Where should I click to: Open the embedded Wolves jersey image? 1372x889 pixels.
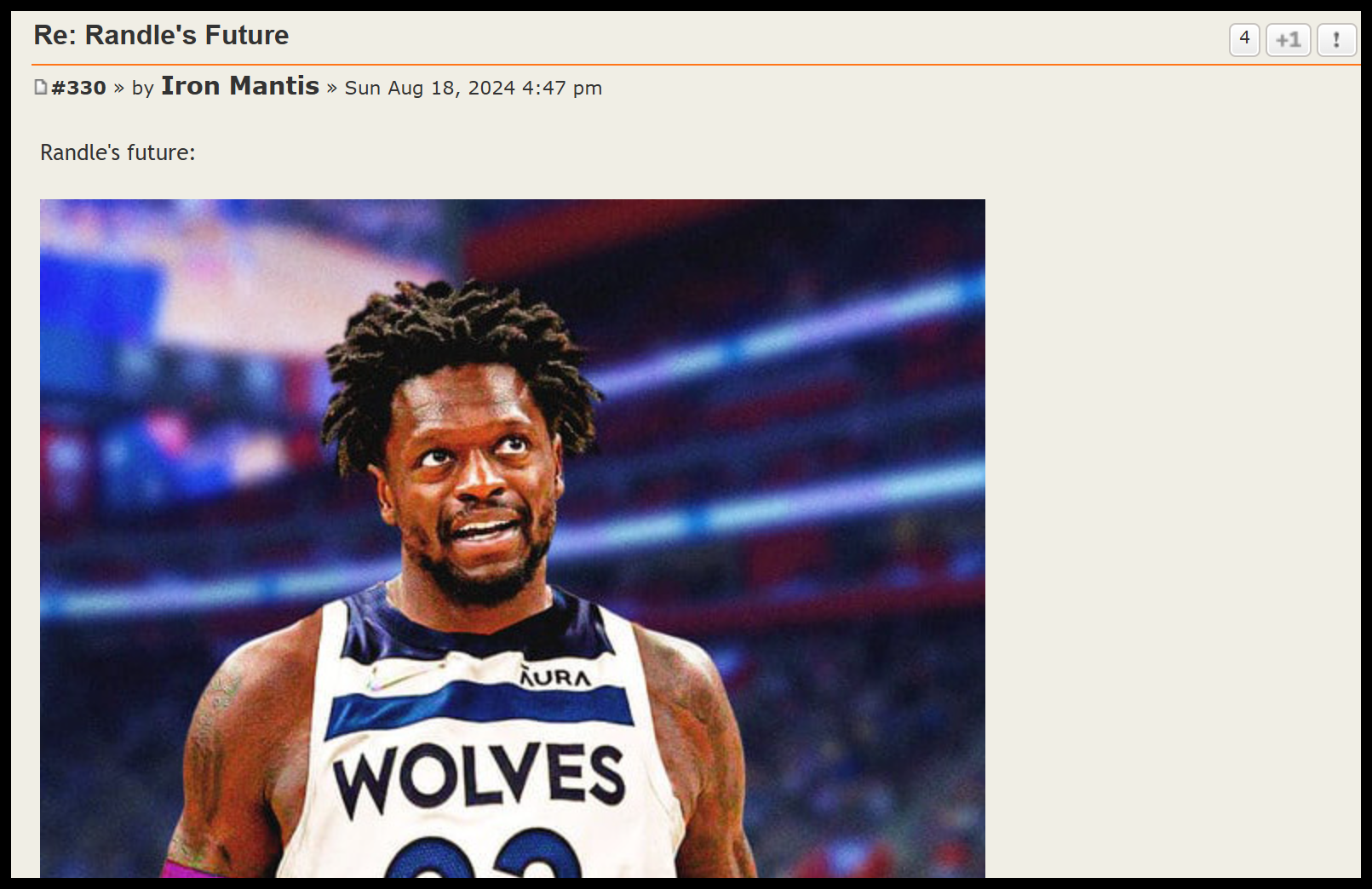513,538
